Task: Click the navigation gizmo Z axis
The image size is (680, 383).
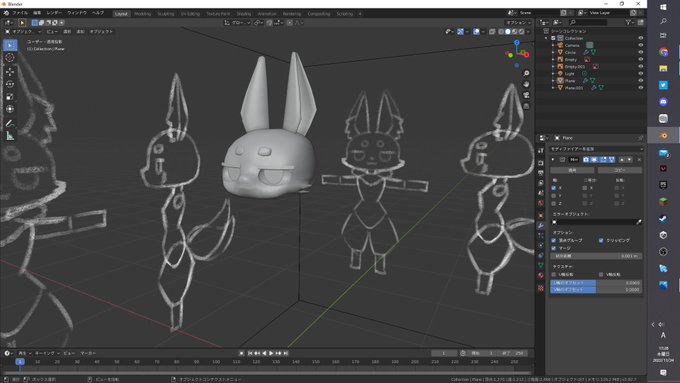Action: tap(517, 43)
